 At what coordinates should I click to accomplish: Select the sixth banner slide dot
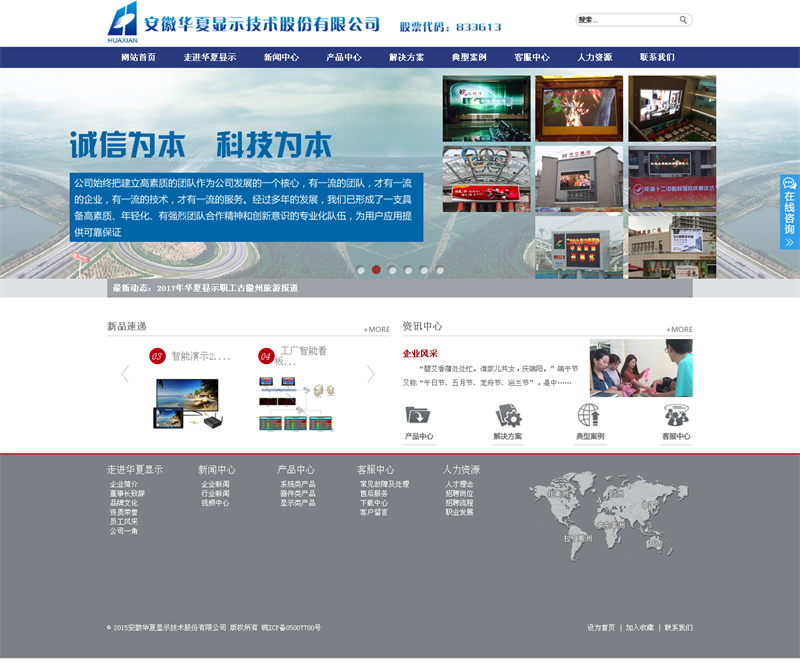[440, 270]
